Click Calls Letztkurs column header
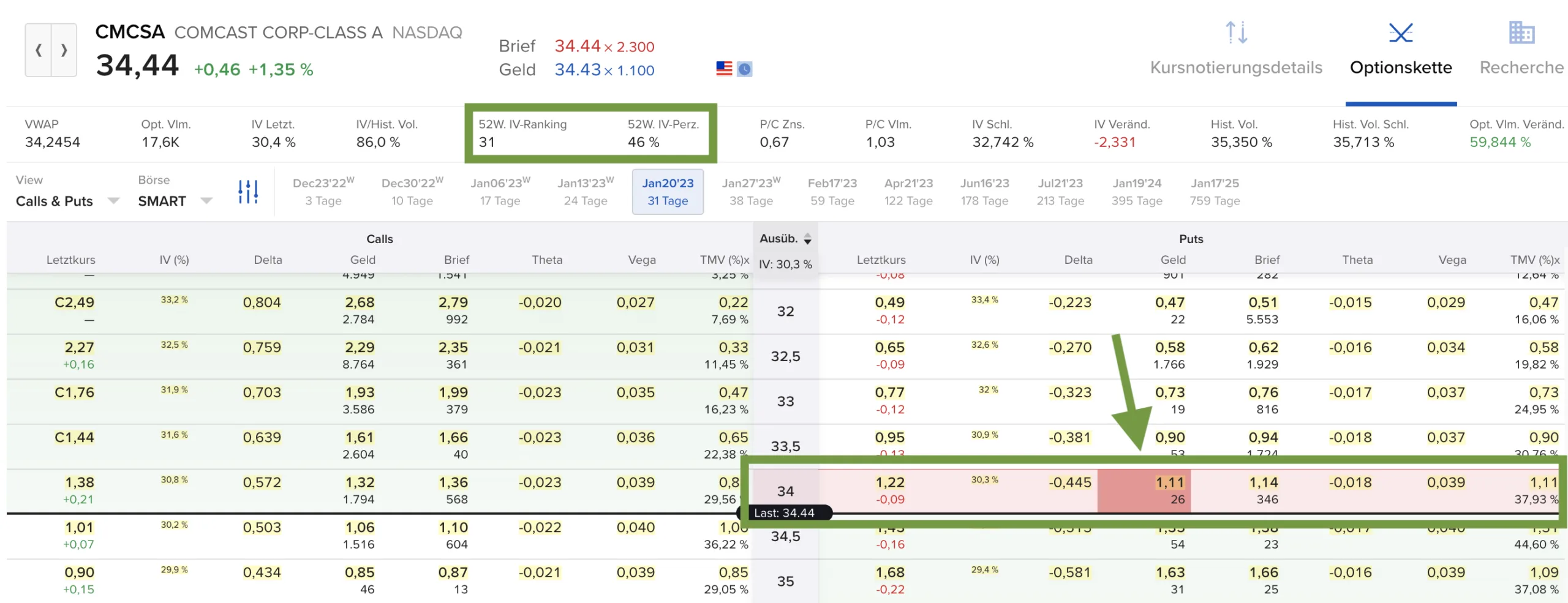The height and width of the screenshot is (603, 1568). tap(71, 260)
